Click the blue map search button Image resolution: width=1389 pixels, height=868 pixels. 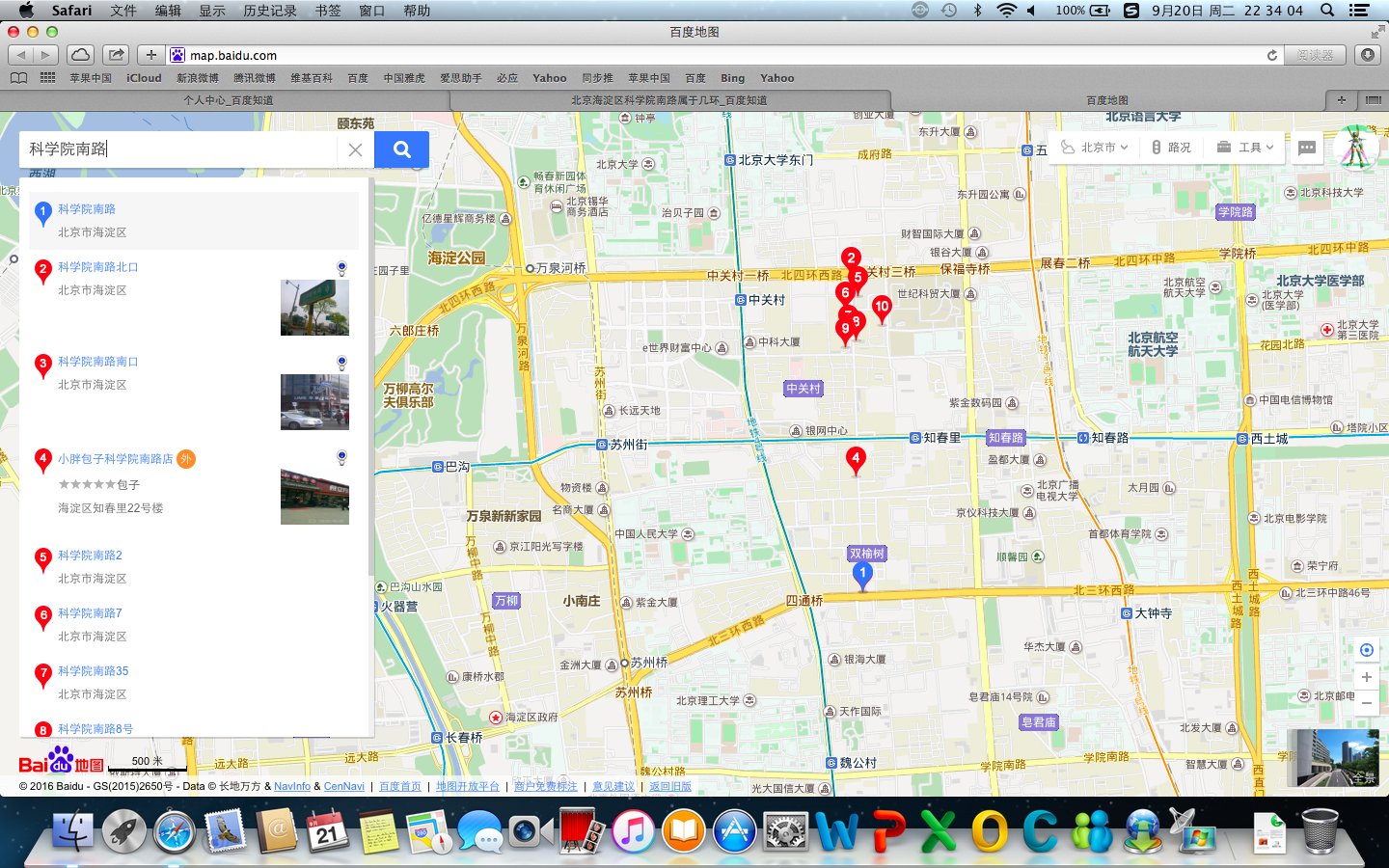click(401, 149)
